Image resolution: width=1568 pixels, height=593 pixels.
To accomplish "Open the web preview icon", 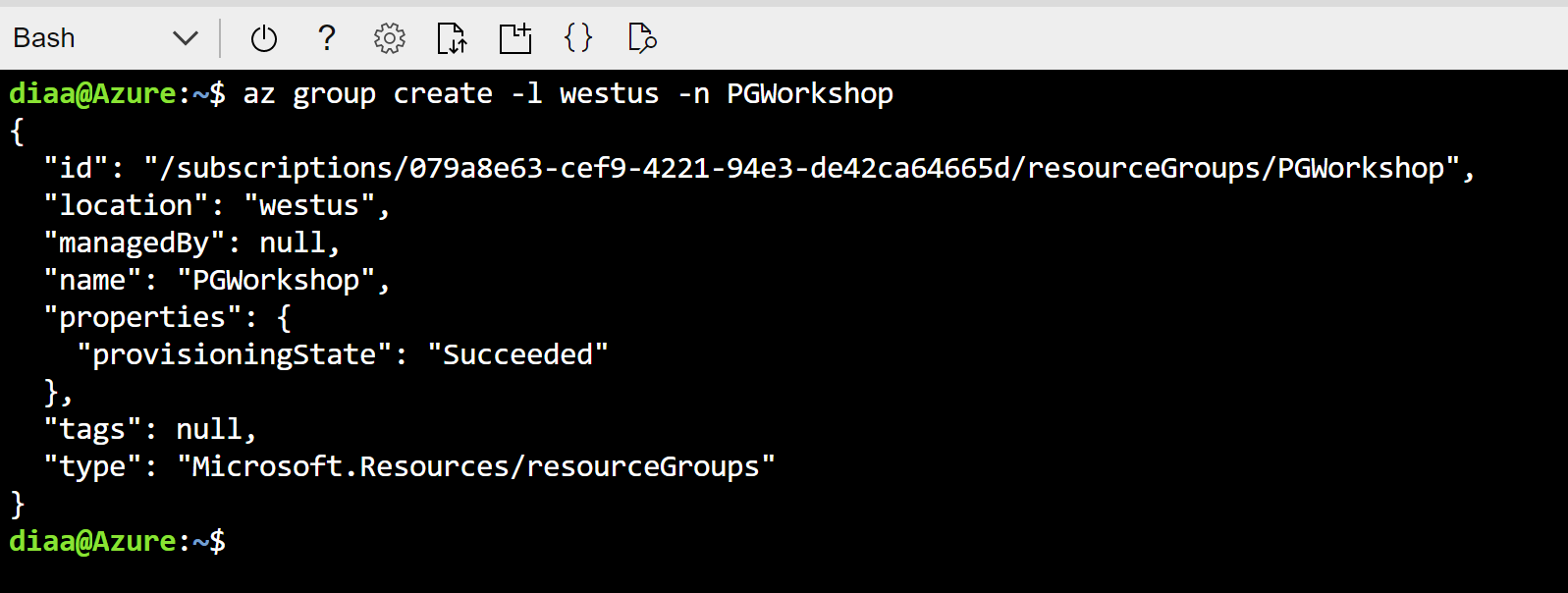I will tap(640, 38).
